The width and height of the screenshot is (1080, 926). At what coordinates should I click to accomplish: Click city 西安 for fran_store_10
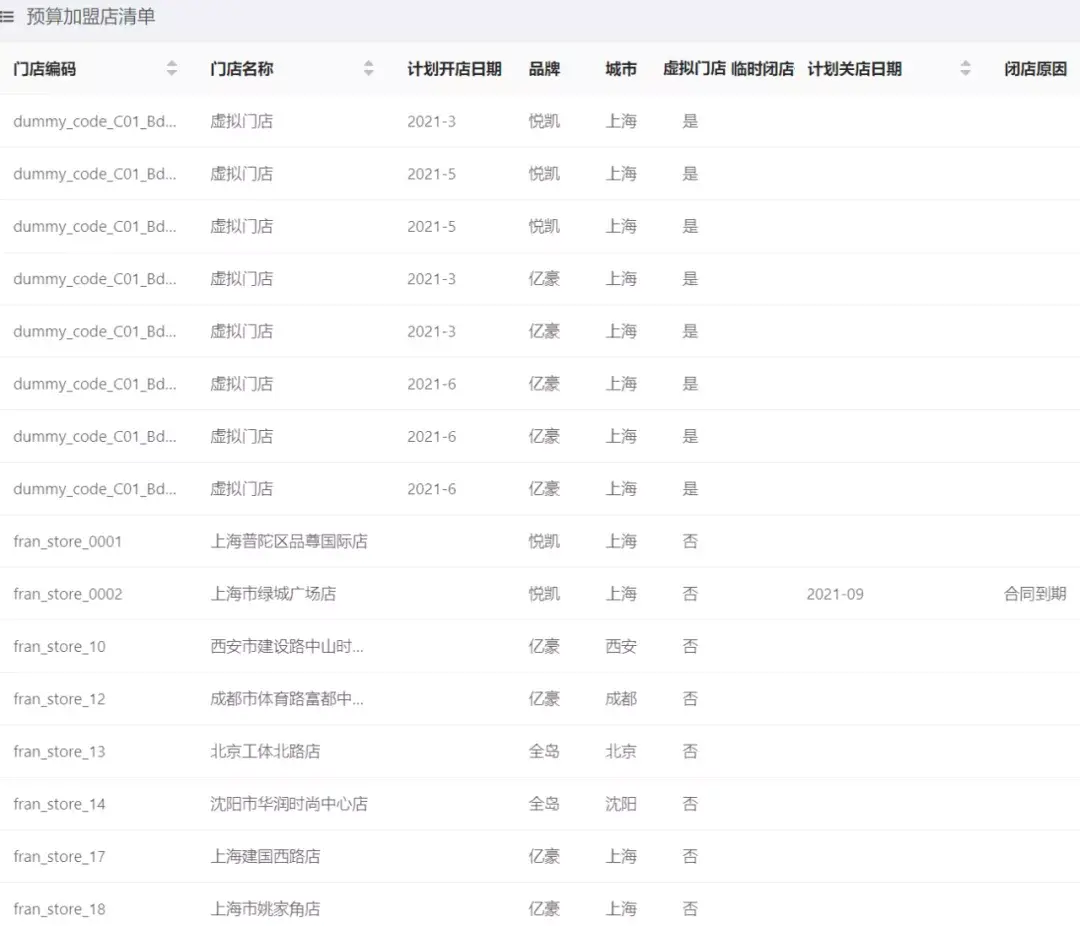coord(621,646)
